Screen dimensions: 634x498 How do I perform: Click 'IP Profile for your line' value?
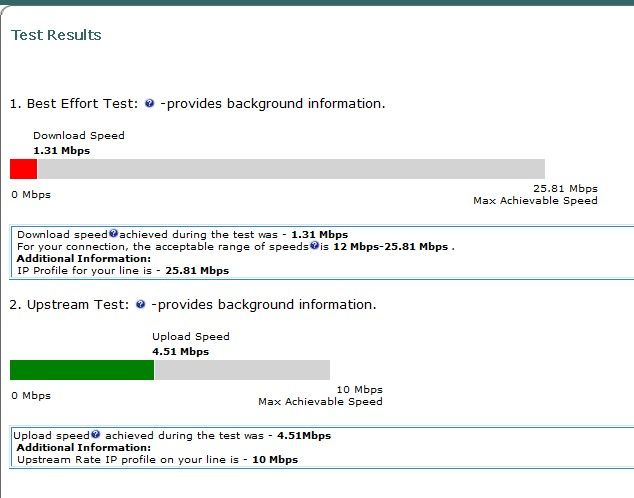coord(197,271)
